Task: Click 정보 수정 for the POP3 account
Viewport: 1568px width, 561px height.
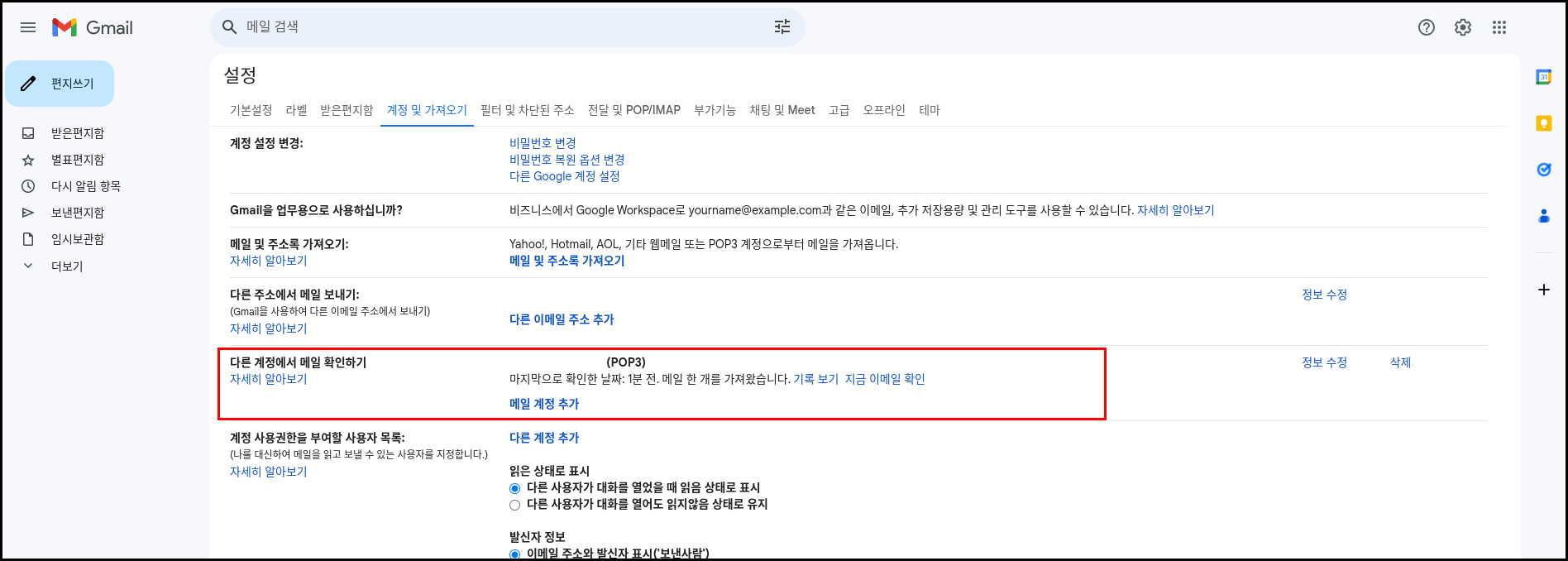Action: pos(1325,362)
